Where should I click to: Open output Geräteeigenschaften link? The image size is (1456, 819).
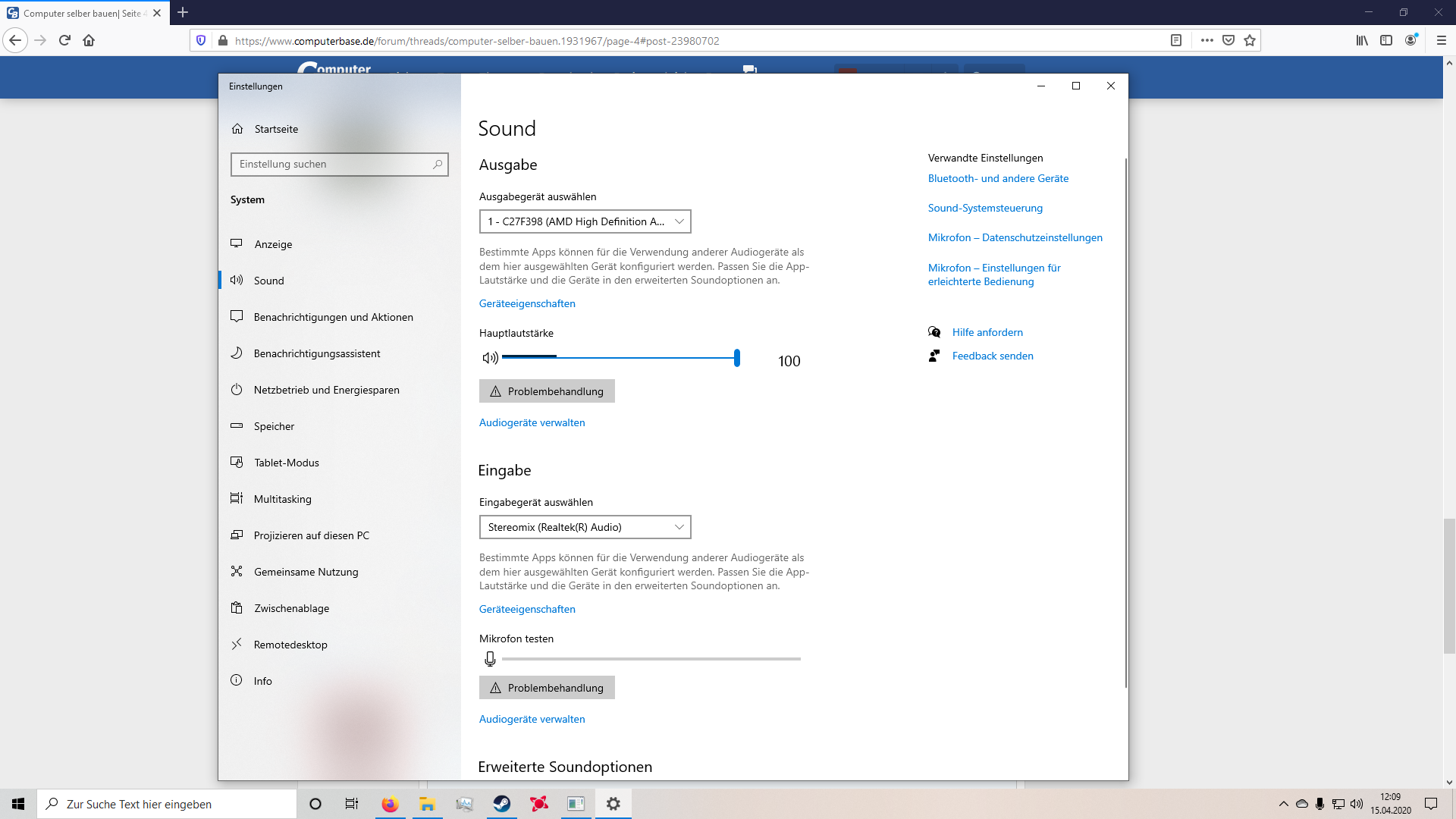527,303
